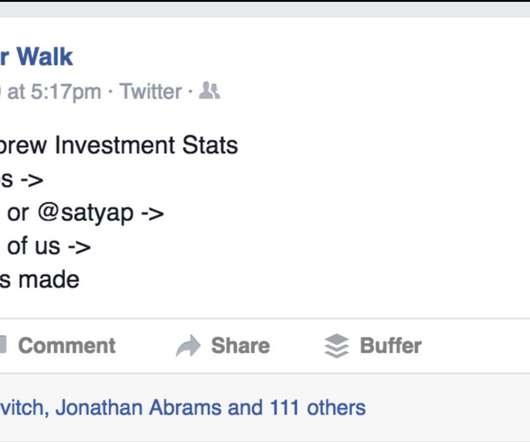
Task: Click the post line reading of us ->
Action: click(x=45, y=246)
